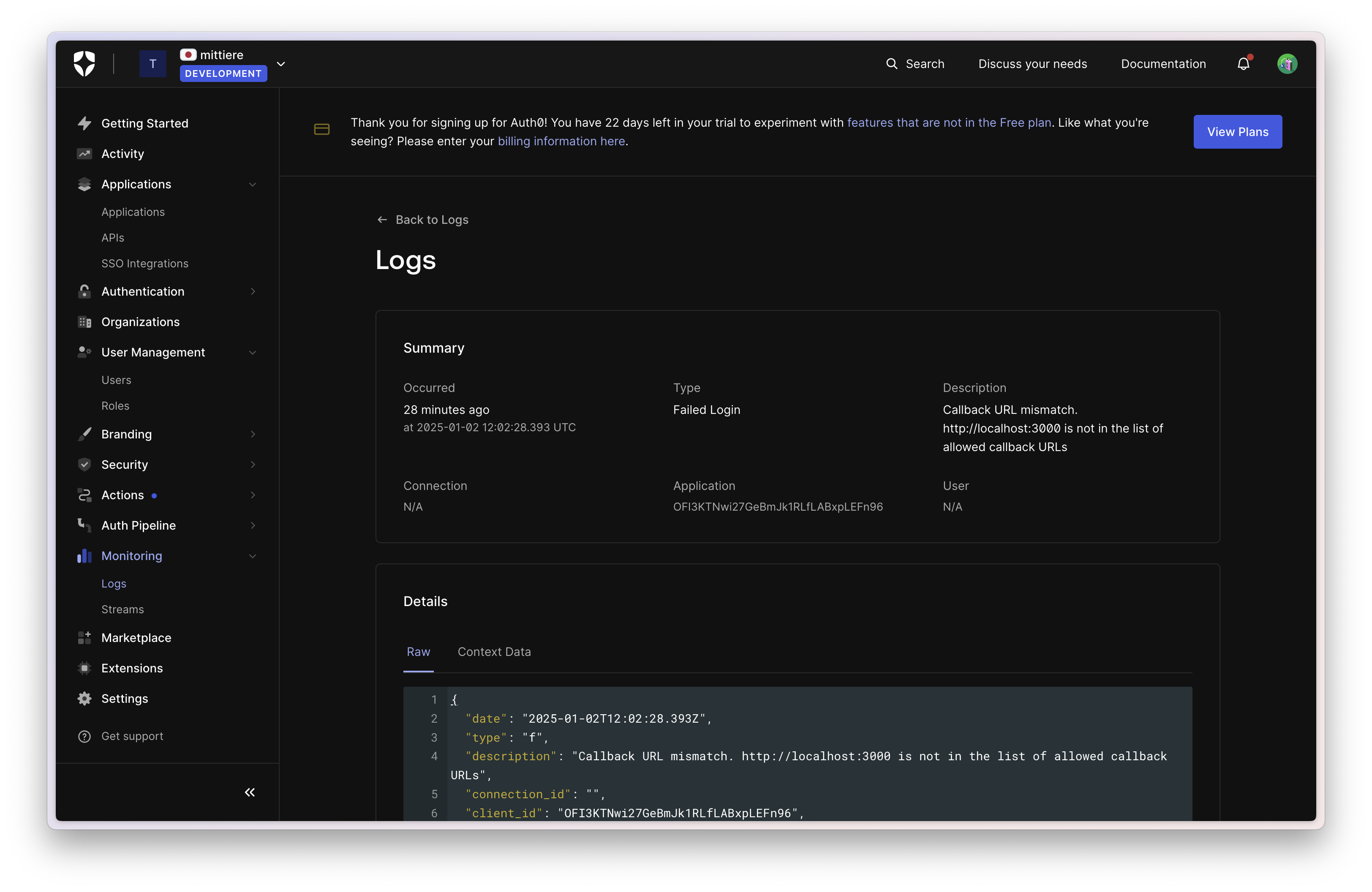The width and height of the screenshot is (1372, 892).
Task: Open the mittiere tenant switcher dropdown
Action: pos(281,64)
